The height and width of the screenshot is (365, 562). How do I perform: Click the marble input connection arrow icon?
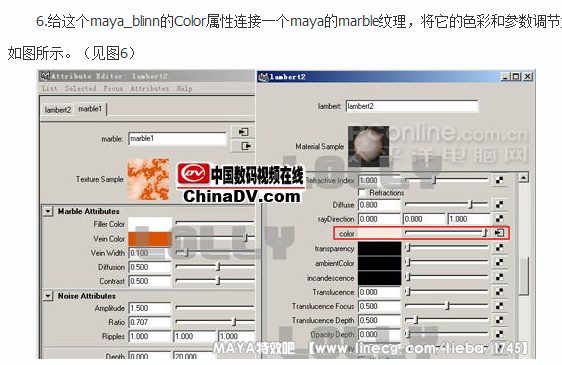click(243, 132)
